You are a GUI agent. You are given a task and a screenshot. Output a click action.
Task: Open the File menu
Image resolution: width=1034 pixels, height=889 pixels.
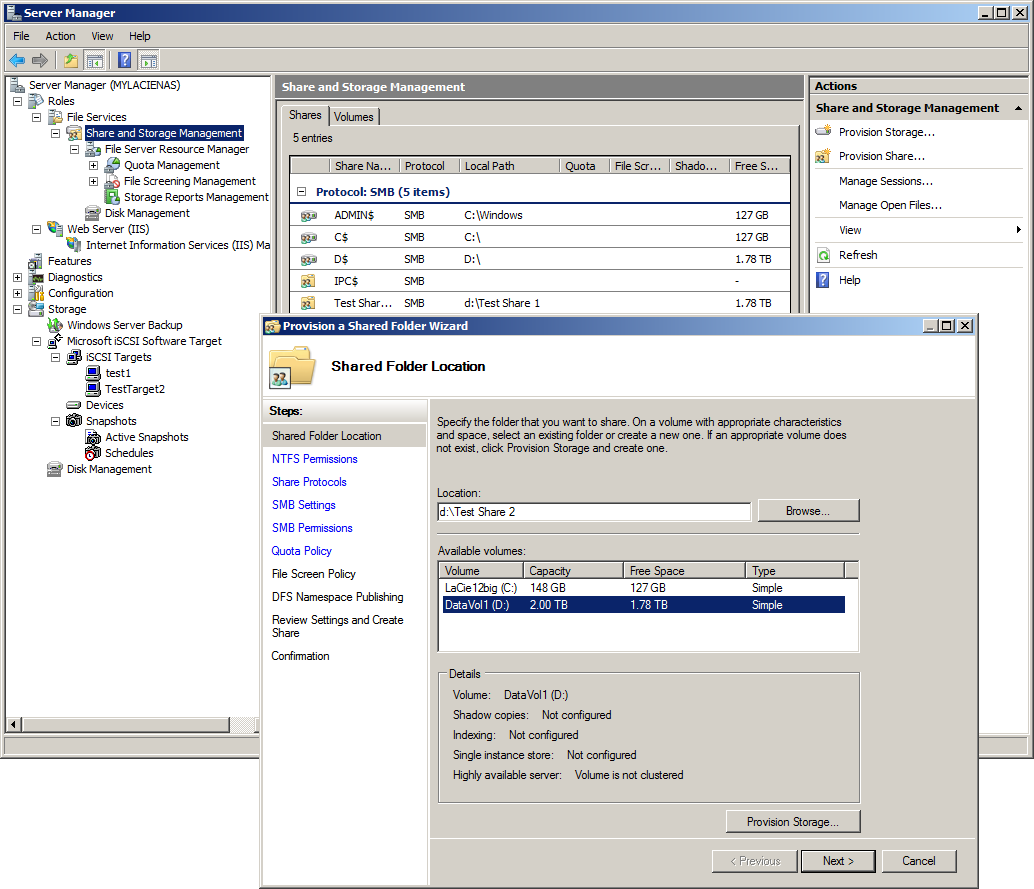click(x=21, y=36)
